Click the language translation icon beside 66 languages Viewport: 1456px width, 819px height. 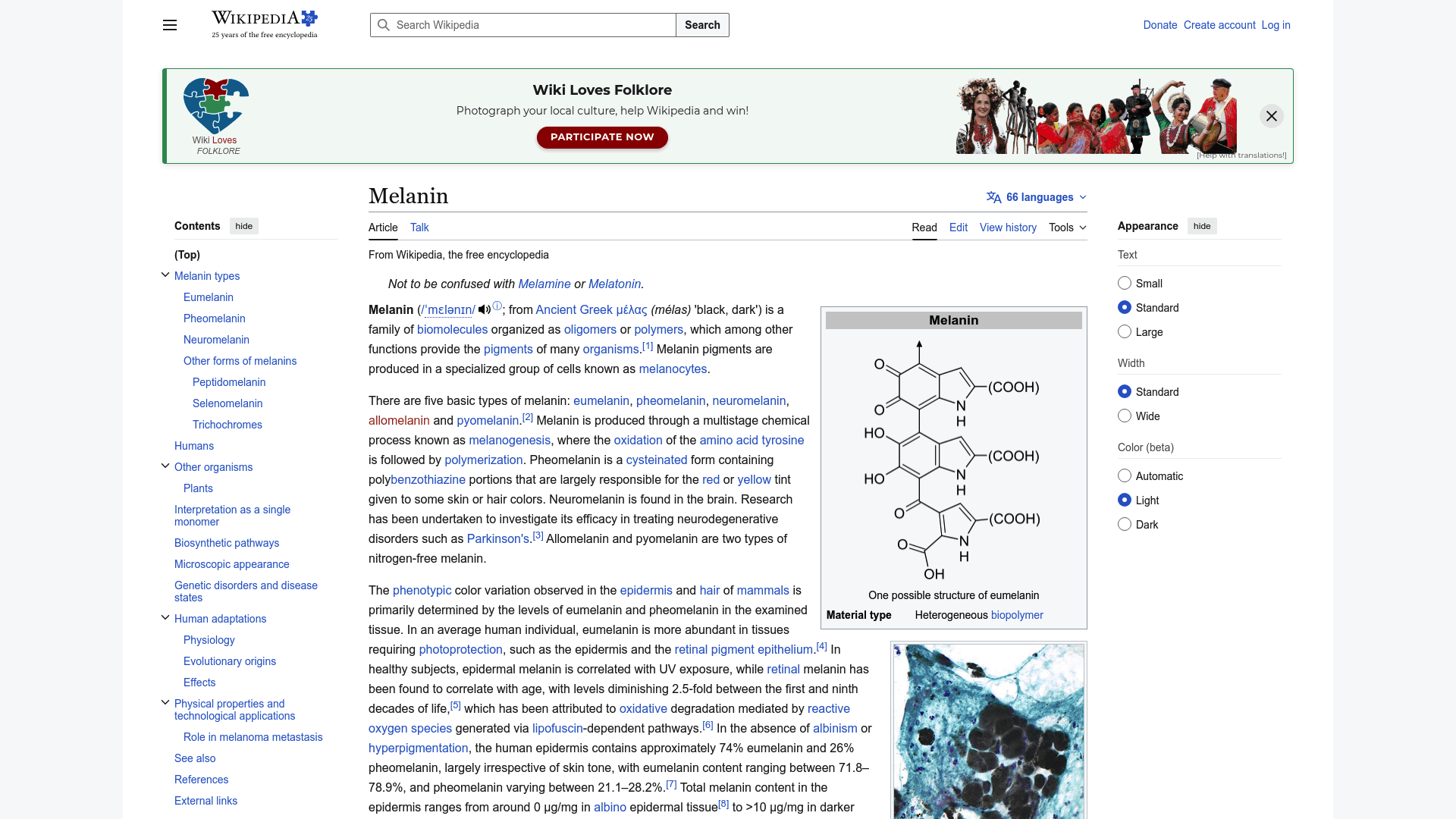[x=993, y=197]
